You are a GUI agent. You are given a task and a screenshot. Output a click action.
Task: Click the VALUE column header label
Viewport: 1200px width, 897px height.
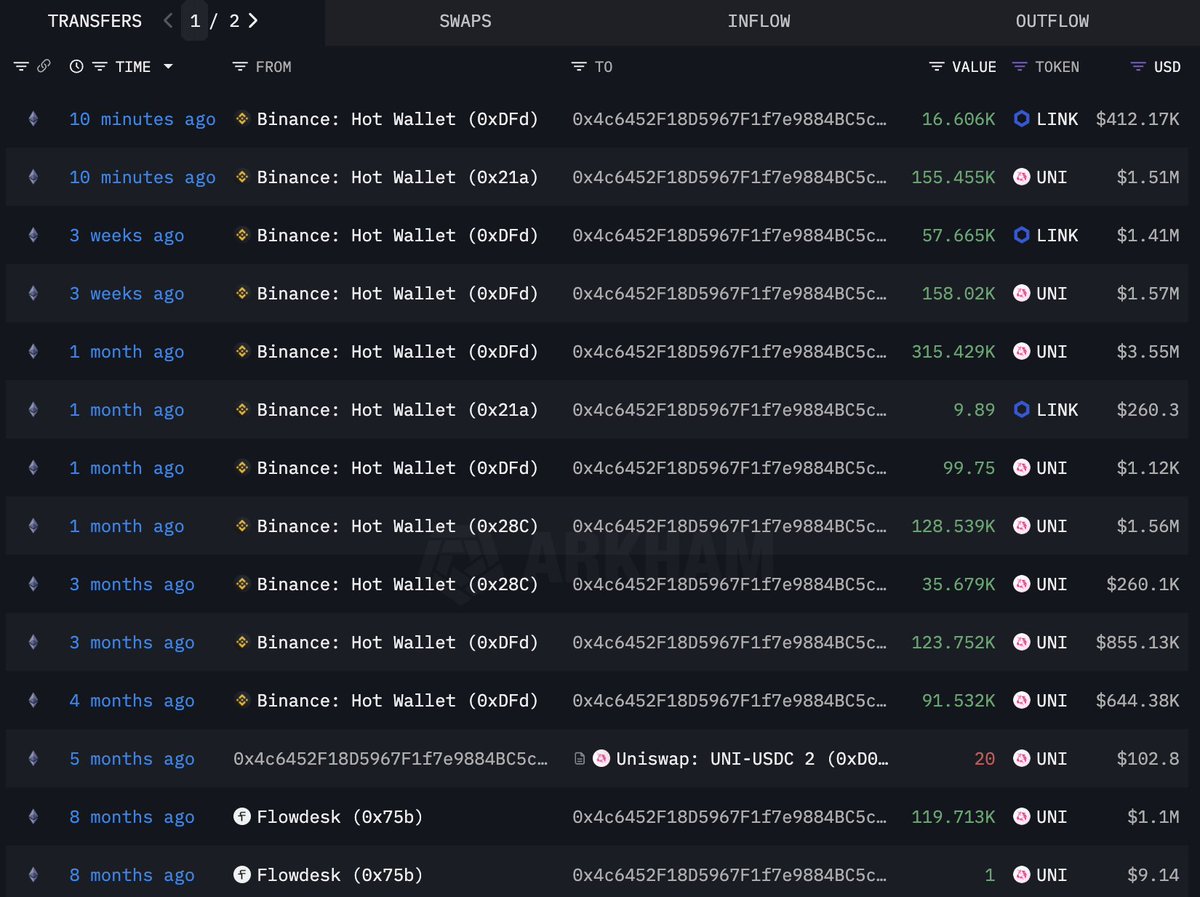pos(974,67)
